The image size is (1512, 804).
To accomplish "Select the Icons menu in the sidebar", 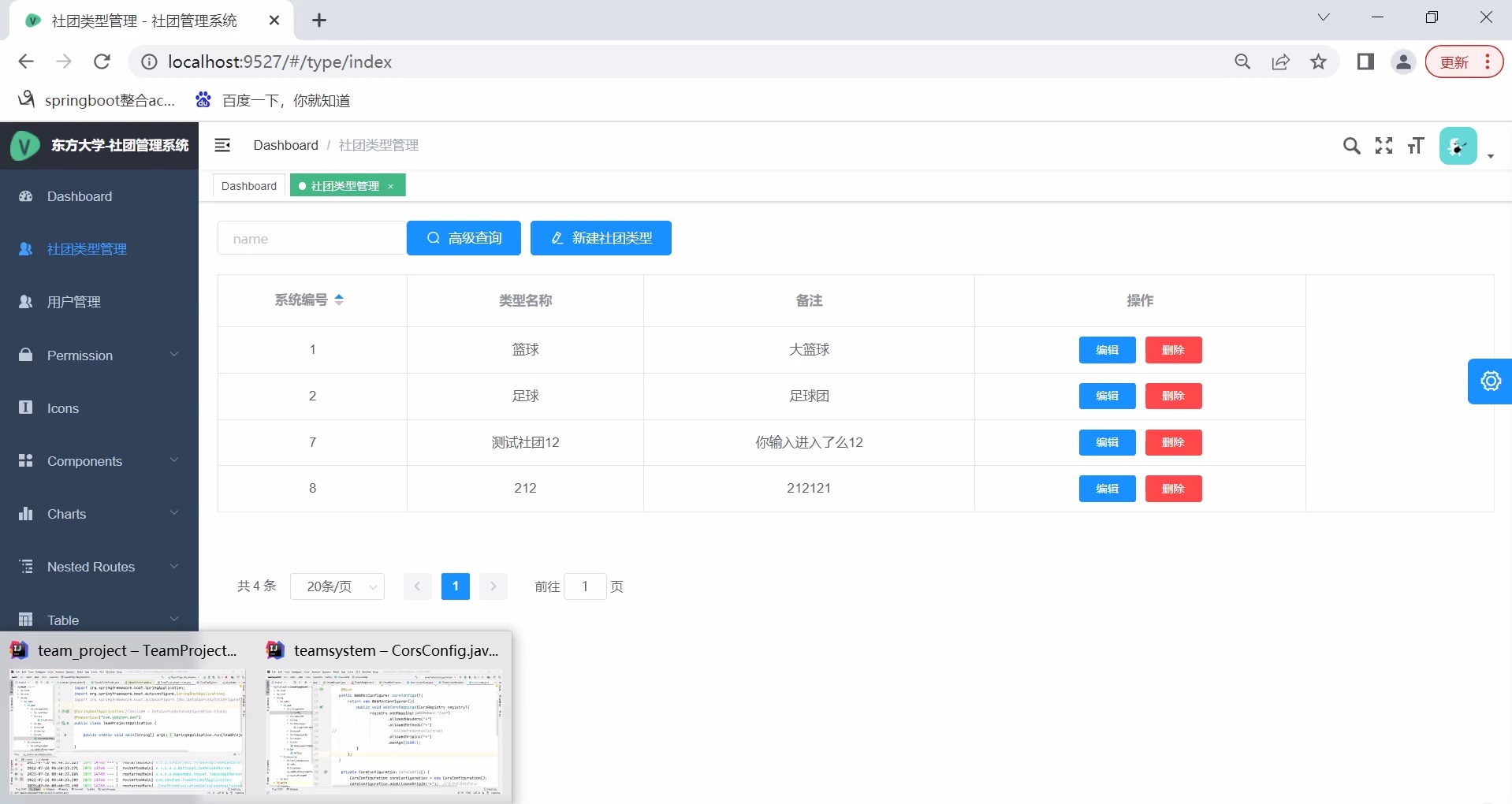I will (x=63, y=408).
